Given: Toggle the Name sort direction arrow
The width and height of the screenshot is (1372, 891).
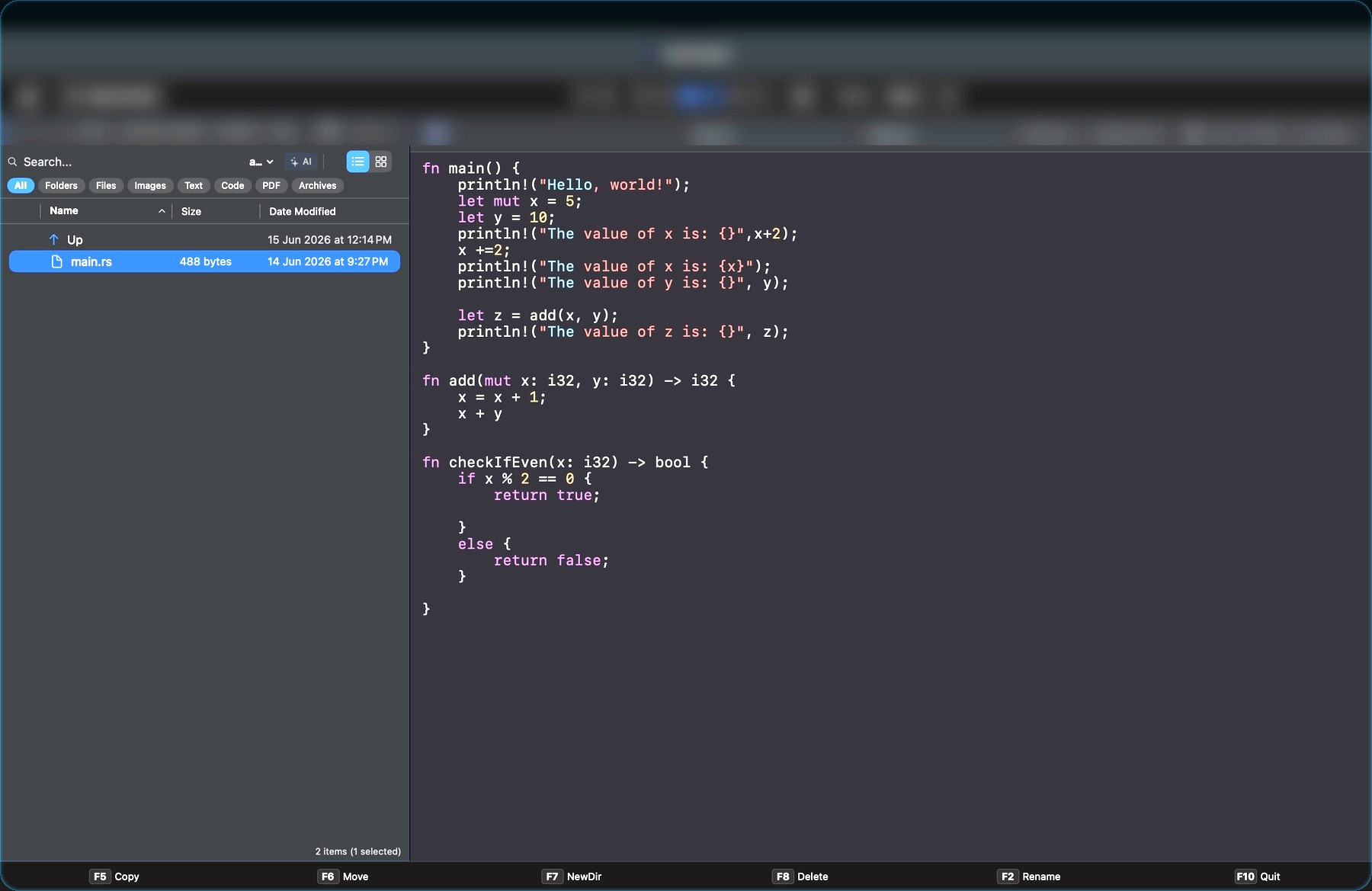Looking at the screenshot, I should click(x=162, y=211).
